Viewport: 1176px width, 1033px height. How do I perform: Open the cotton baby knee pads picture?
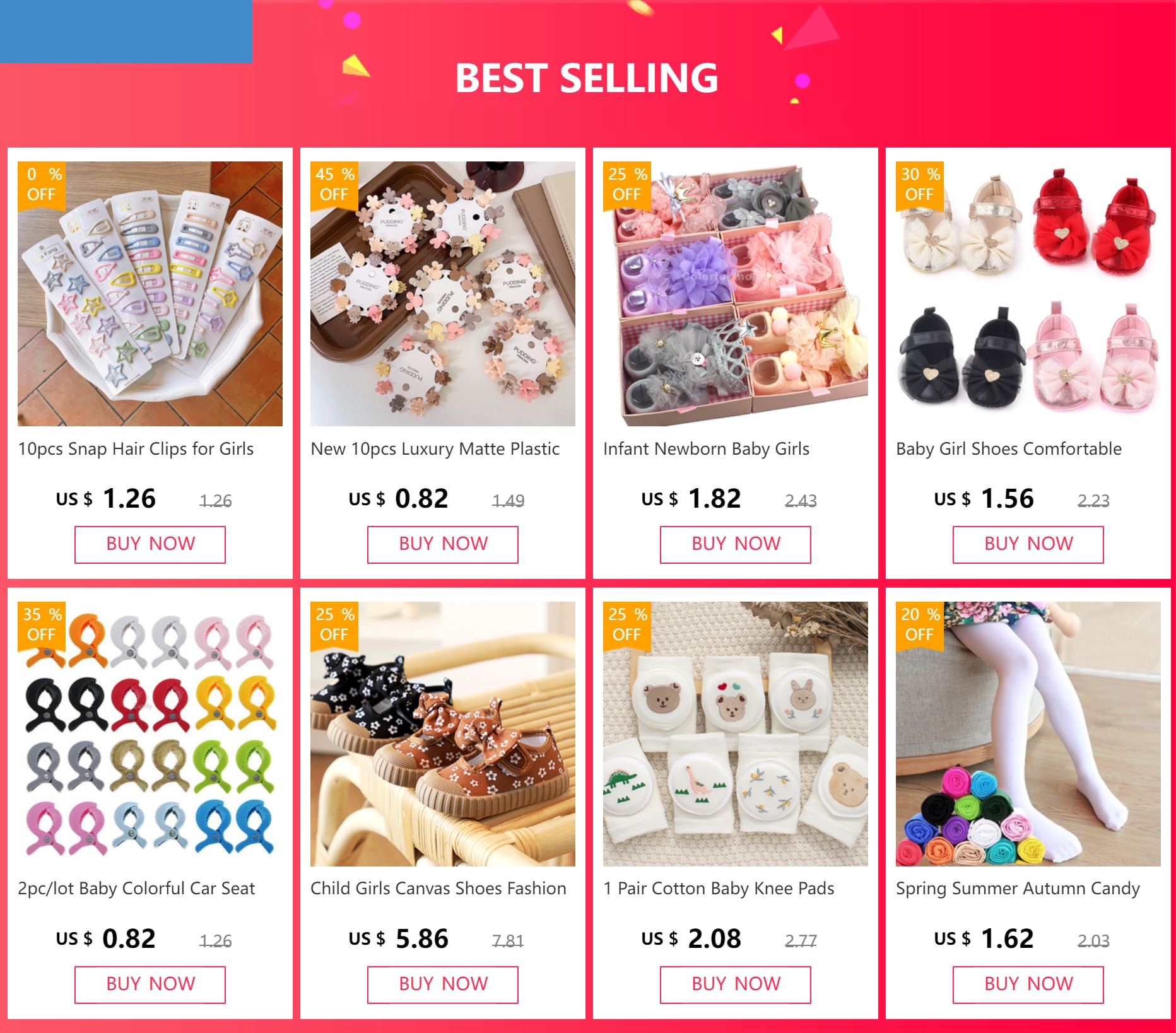[x=736, y=734]
